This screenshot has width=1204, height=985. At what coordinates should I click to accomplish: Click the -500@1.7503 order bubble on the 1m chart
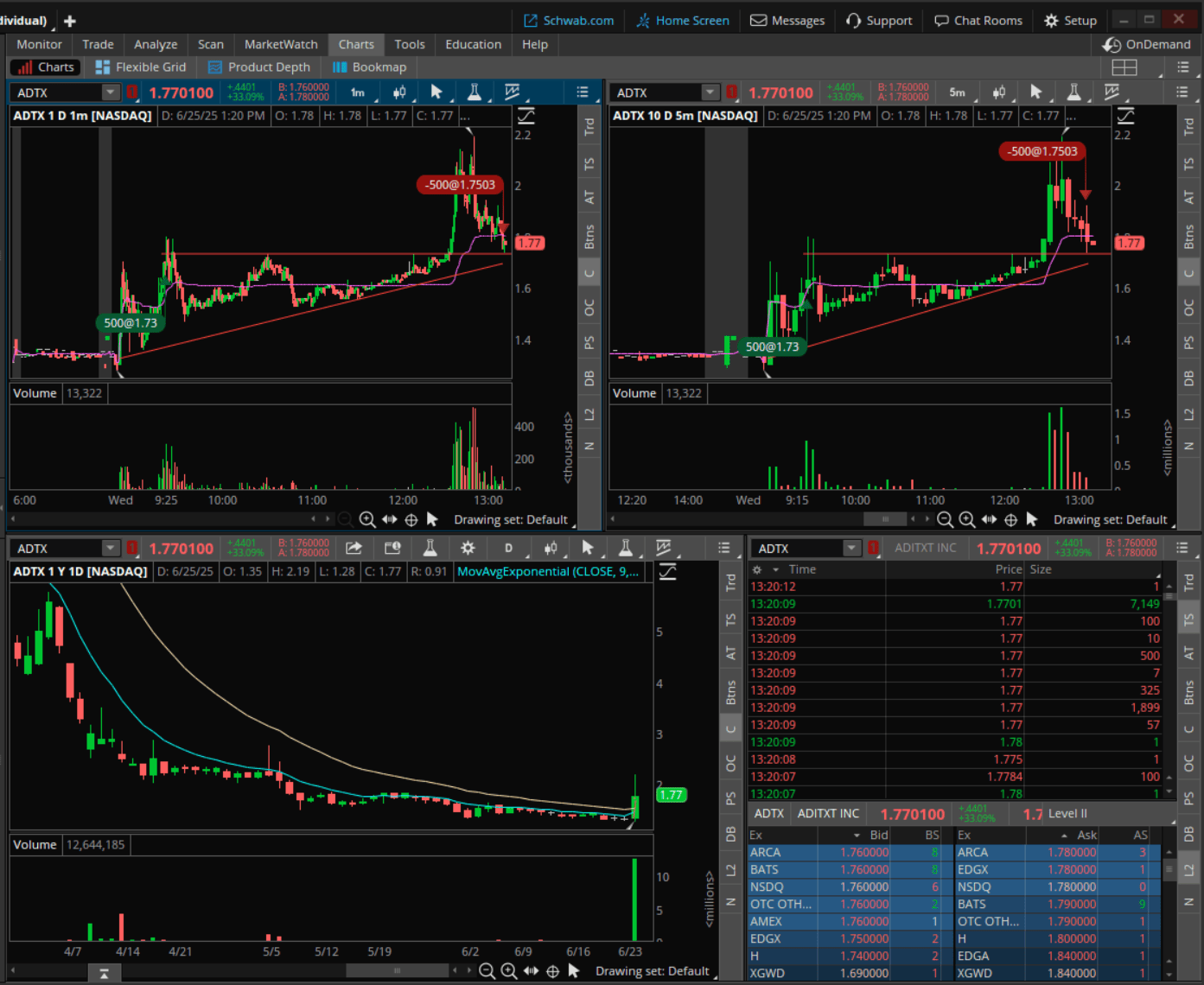tap(460, 184)
